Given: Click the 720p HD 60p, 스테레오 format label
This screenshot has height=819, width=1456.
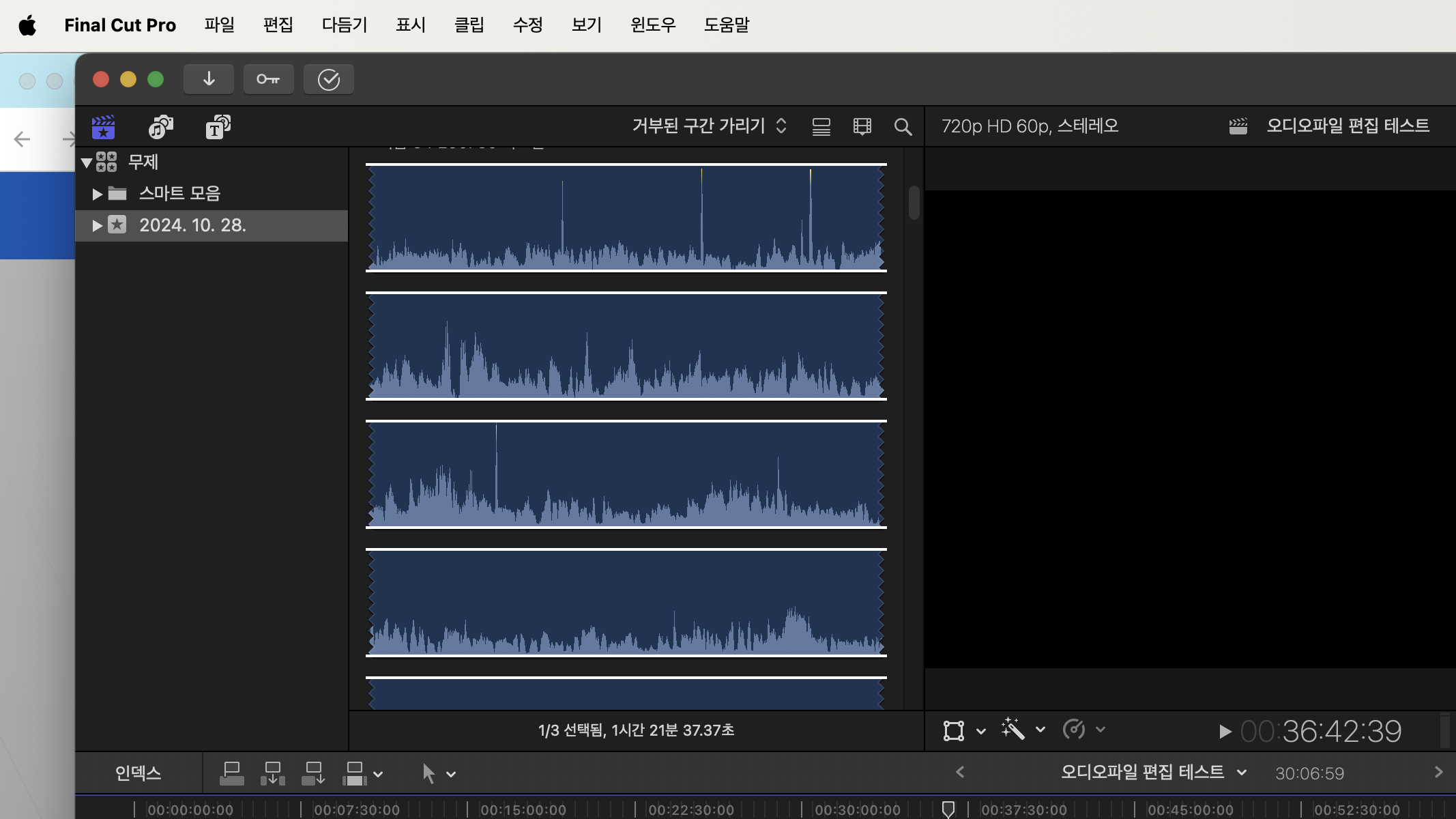Looking at the screenshot, I should pyautogui.click(x=1030, y=126).
